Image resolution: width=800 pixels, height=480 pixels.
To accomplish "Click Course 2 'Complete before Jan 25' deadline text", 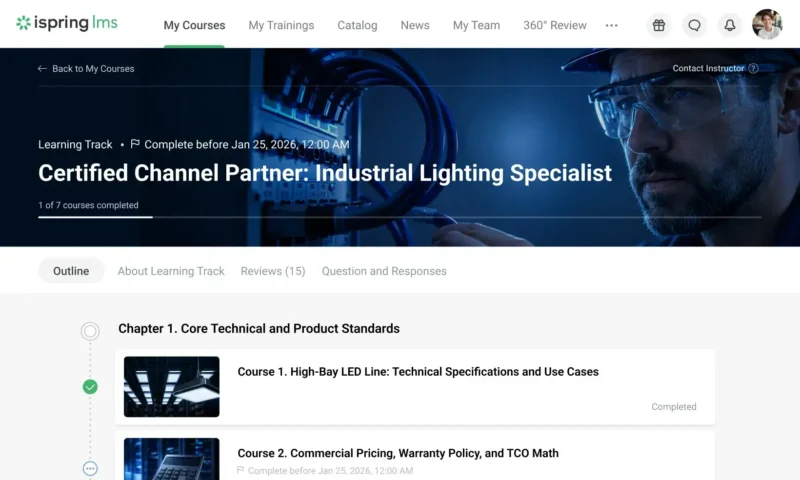I will [x=331, y=470].
